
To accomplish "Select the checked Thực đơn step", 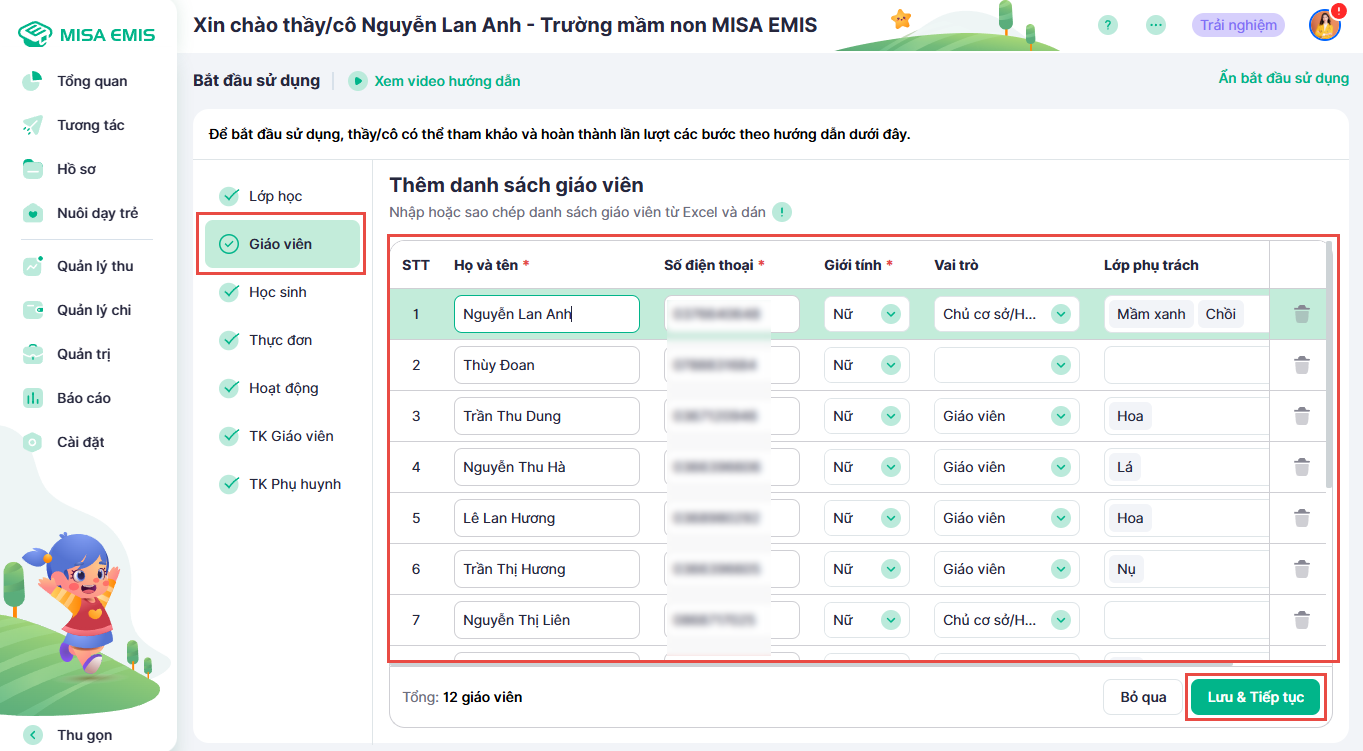I will (280, 340).
